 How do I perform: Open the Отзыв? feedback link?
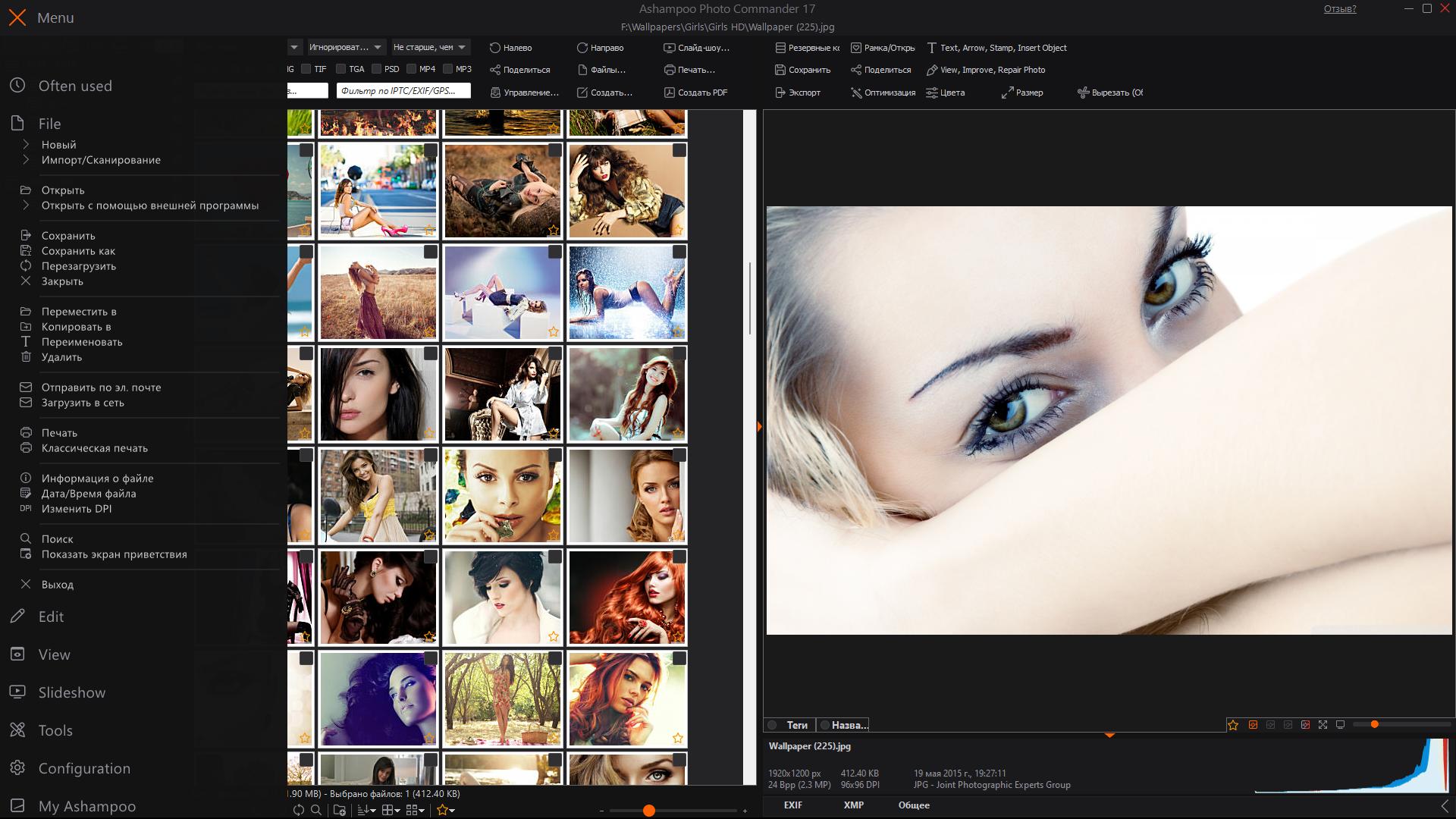point(1340,9)
